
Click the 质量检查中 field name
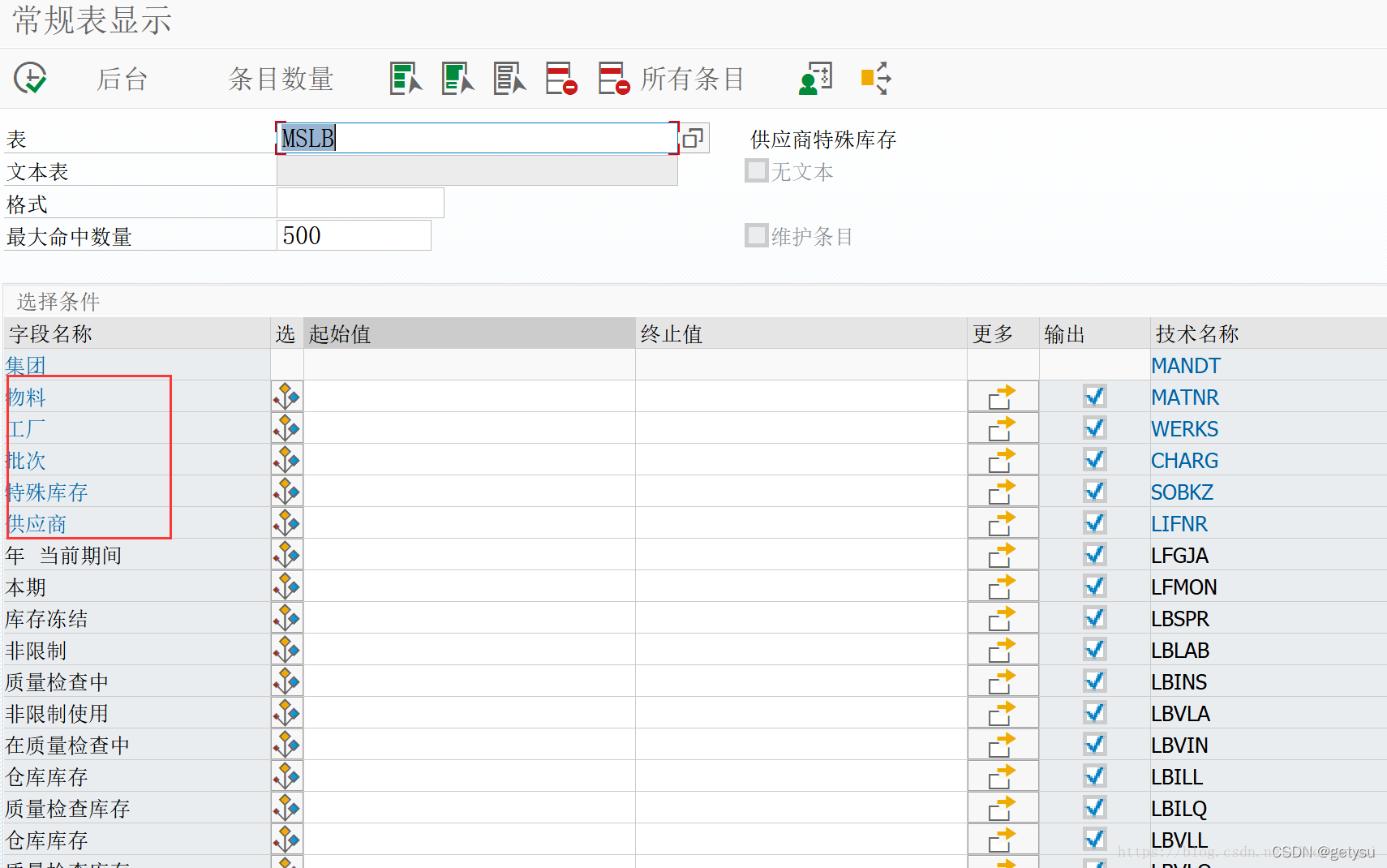pos(57,681)
